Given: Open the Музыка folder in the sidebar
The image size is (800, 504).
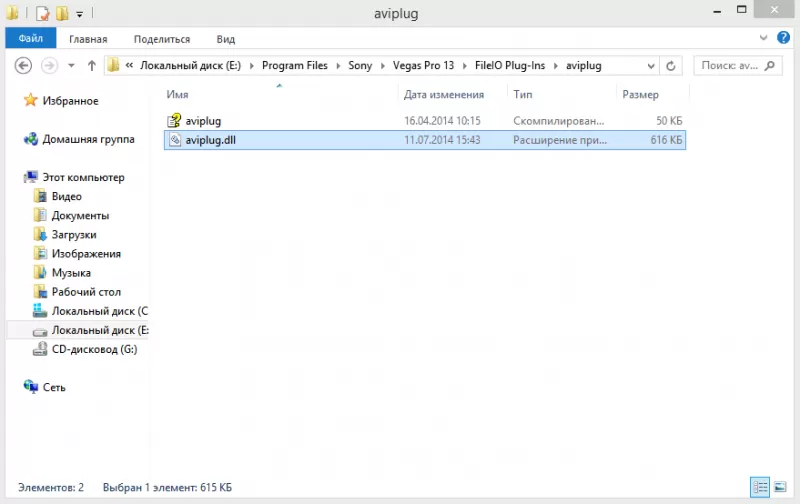Looking at the screenshot, I should tap(71, 273).
